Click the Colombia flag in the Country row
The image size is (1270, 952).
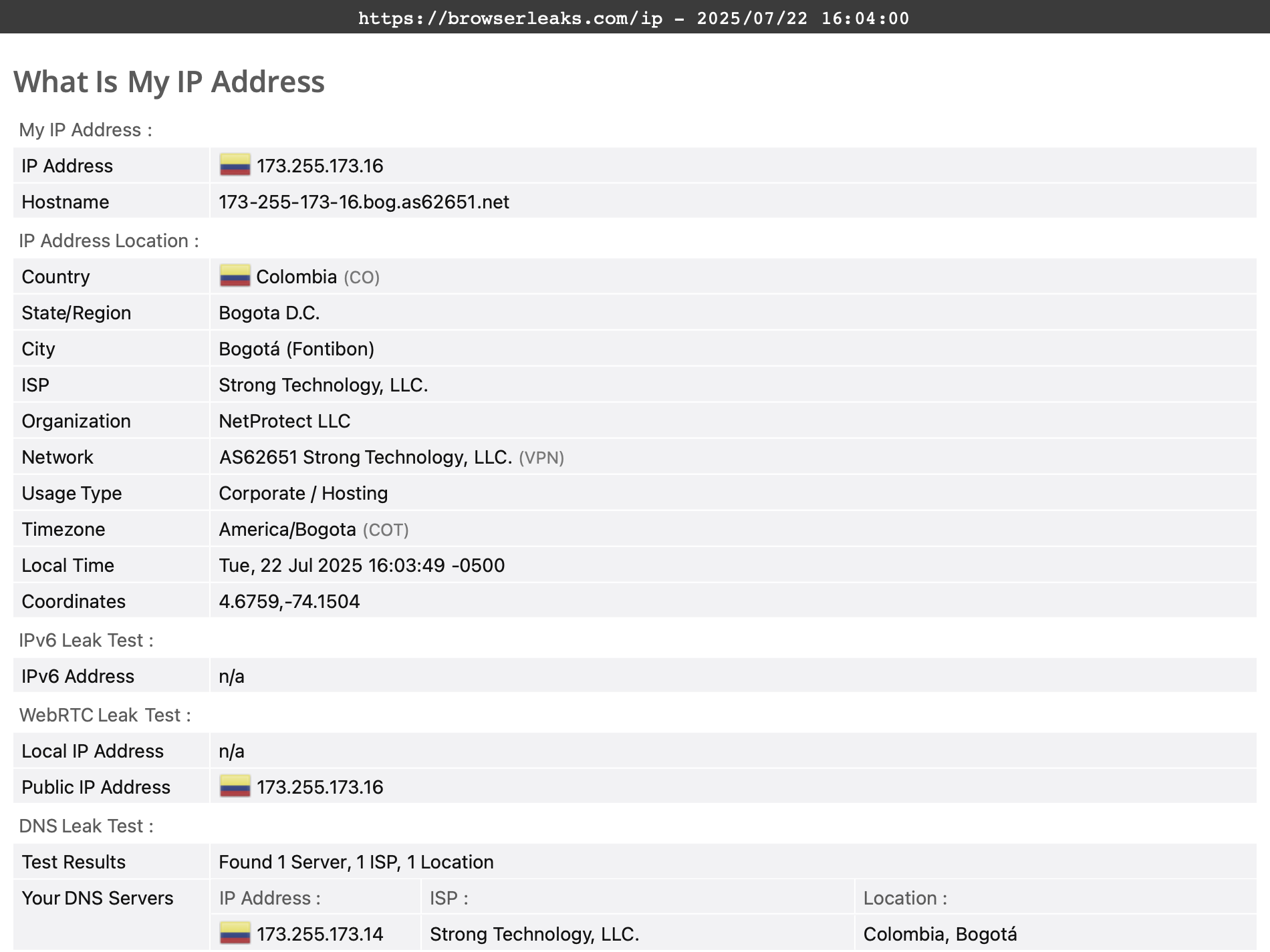(235, 276)
